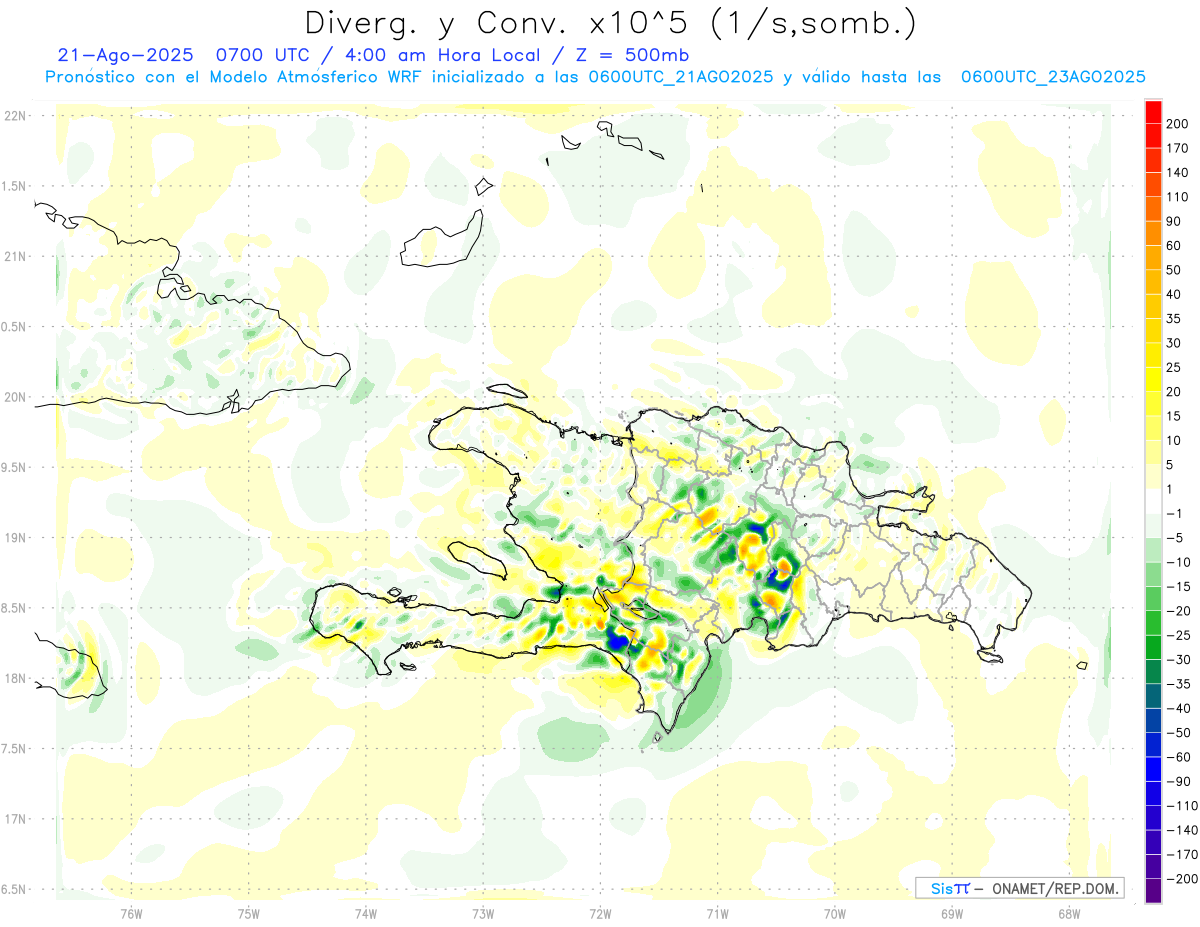The image size is (1200, 927).
Task: Click the negative legend value -90
Action: (x=1177, y=782)
